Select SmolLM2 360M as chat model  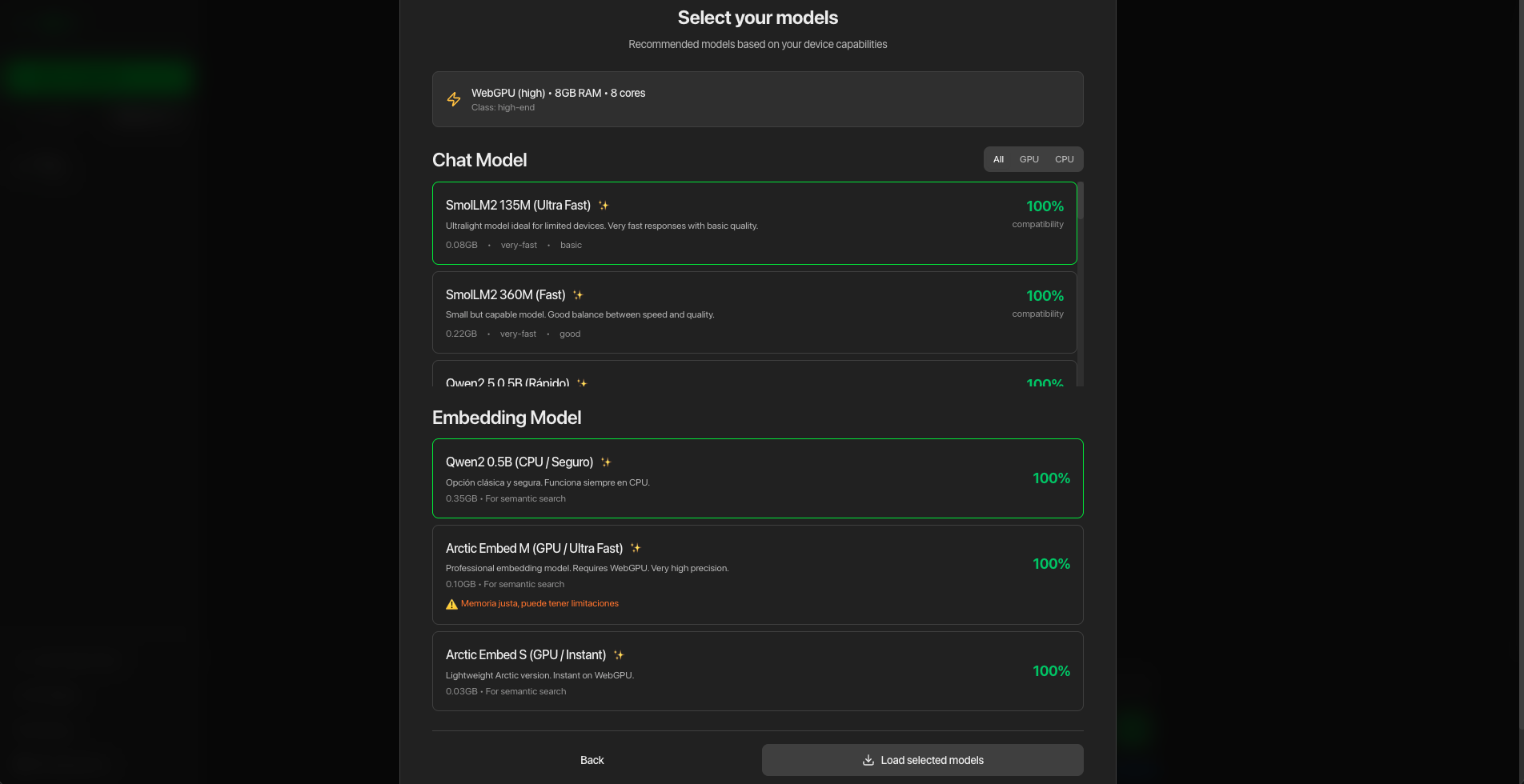point(755,313)
